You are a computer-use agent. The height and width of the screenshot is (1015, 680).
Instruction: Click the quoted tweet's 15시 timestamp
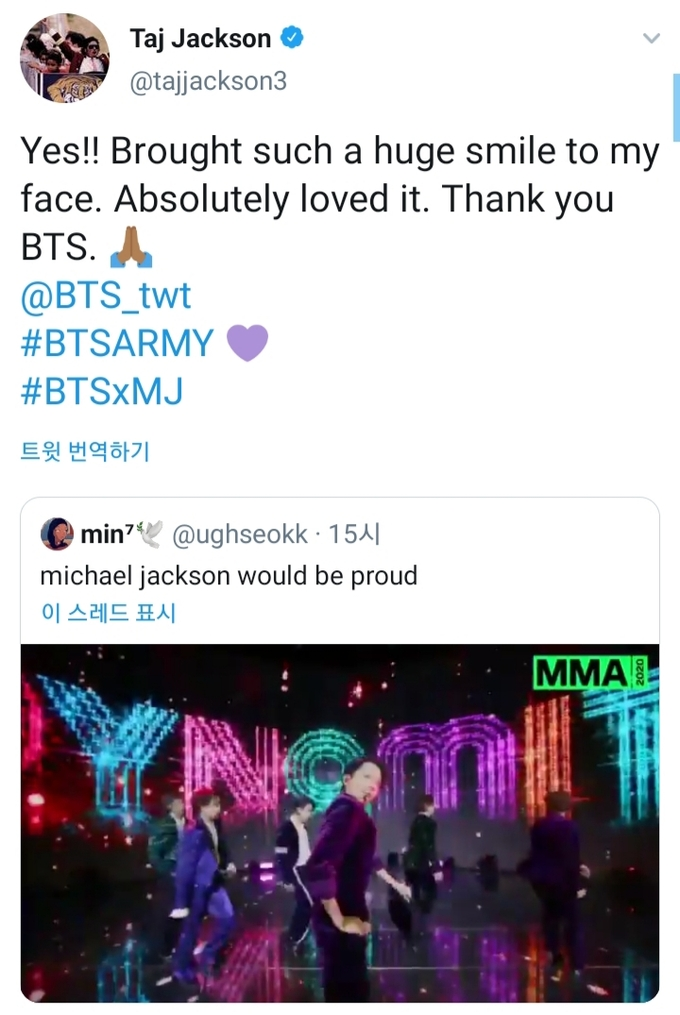click(x=354, y=535)
